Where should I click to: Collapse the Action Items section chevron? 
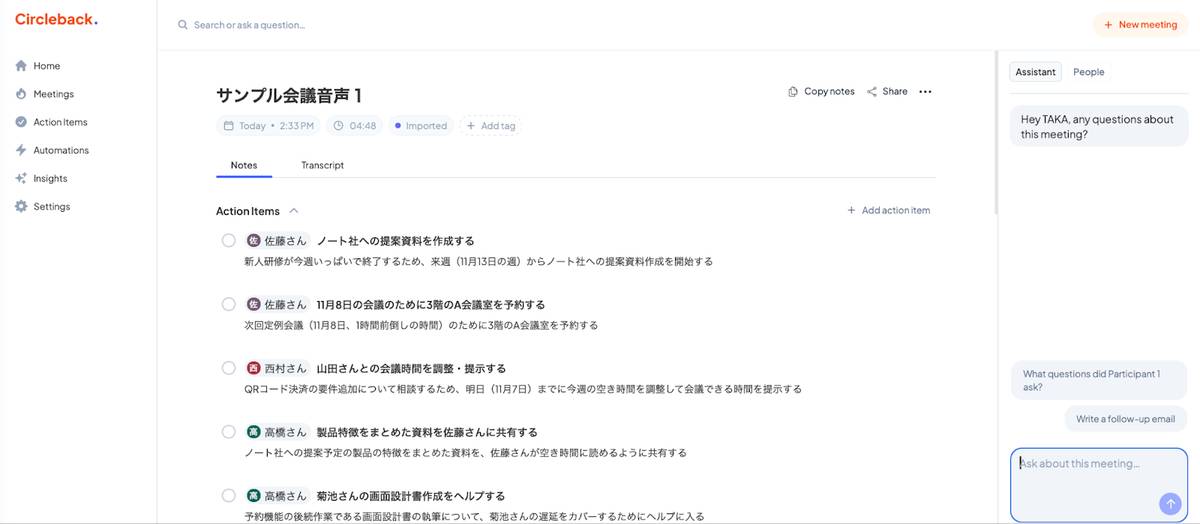click(x=293, y=211)
